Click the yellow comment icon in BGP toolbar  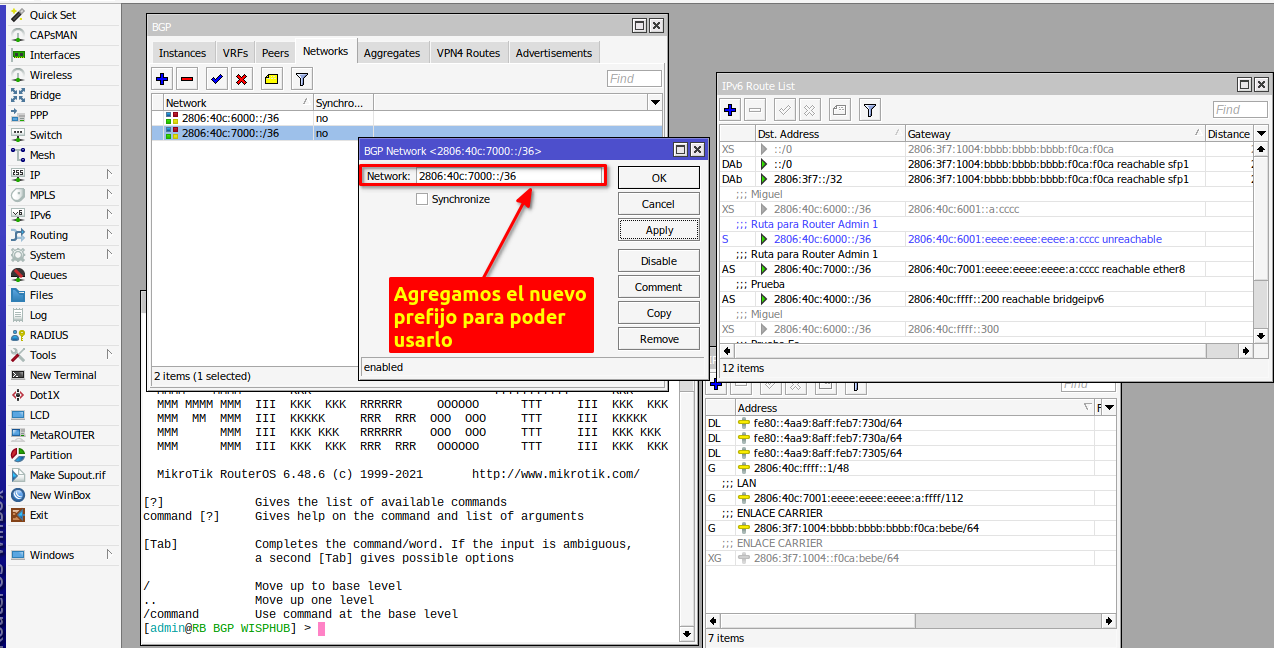click(271, 79)
